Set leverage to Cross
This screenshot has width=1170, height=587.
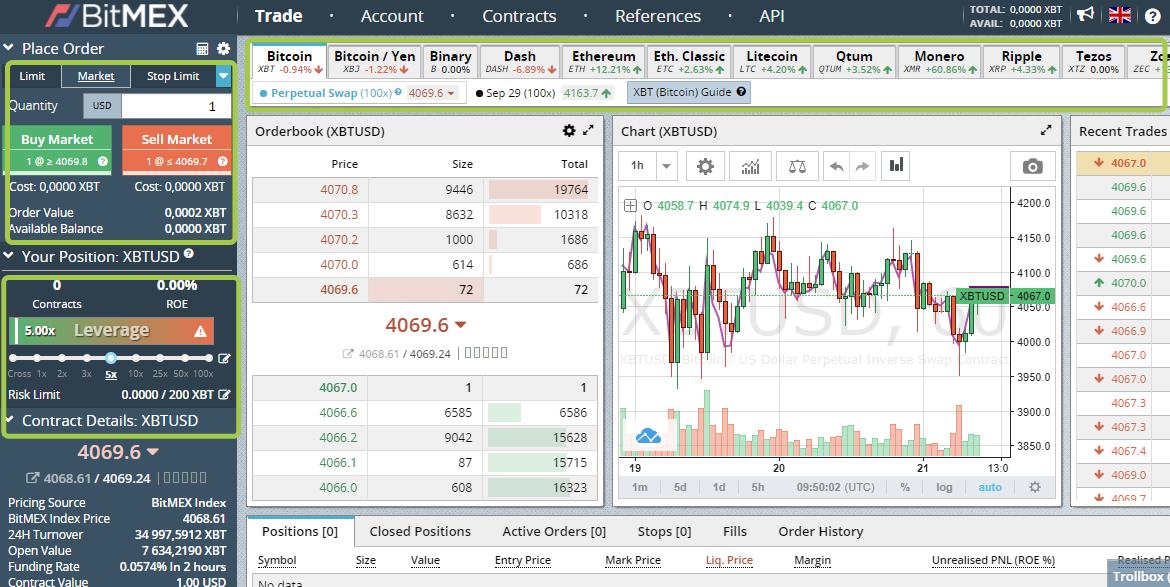coord(19,374)
